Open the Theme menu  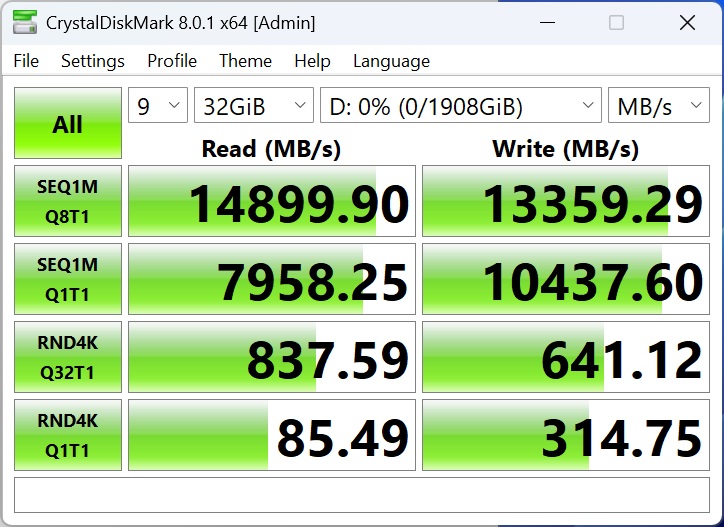pyautogui.click(x=245, y=61)
